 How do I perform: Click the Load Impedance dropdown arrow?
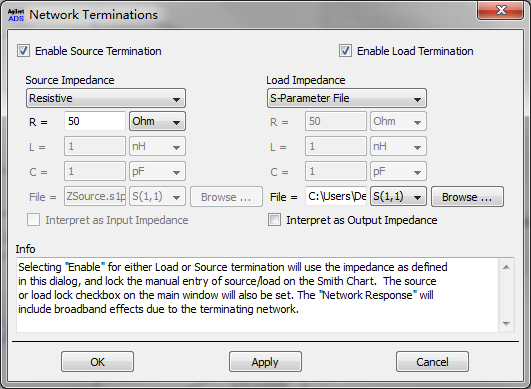(x=417, y=99)
